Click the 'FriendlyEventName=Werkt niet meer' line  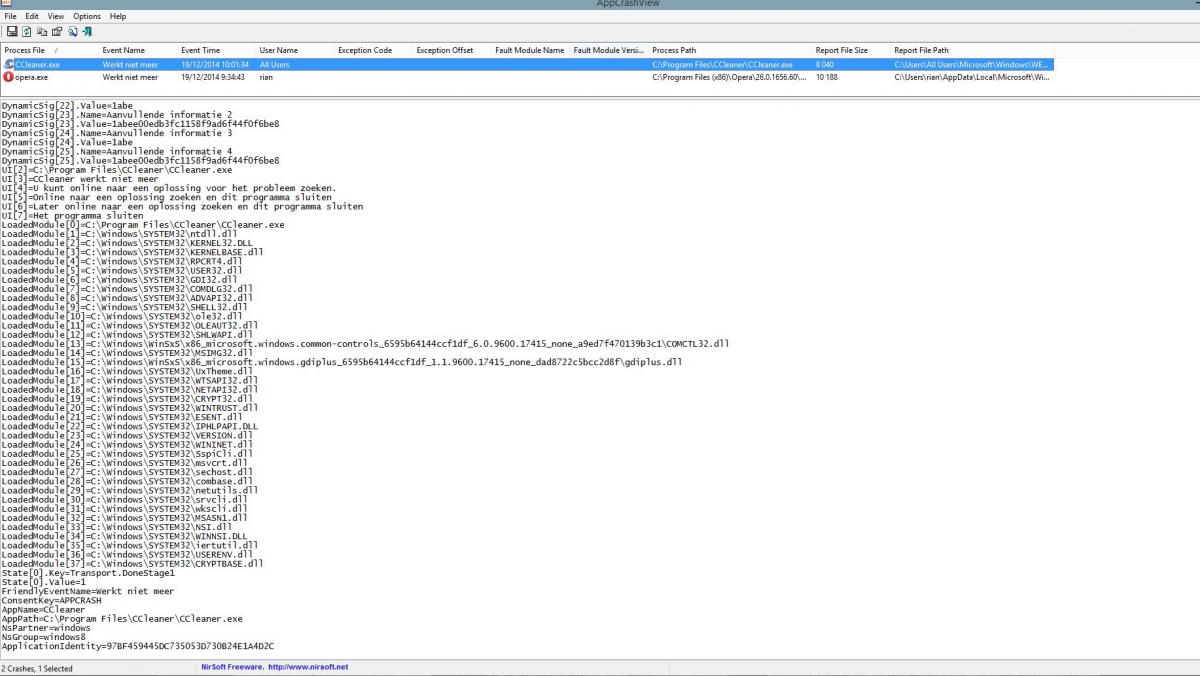point(88,591)
